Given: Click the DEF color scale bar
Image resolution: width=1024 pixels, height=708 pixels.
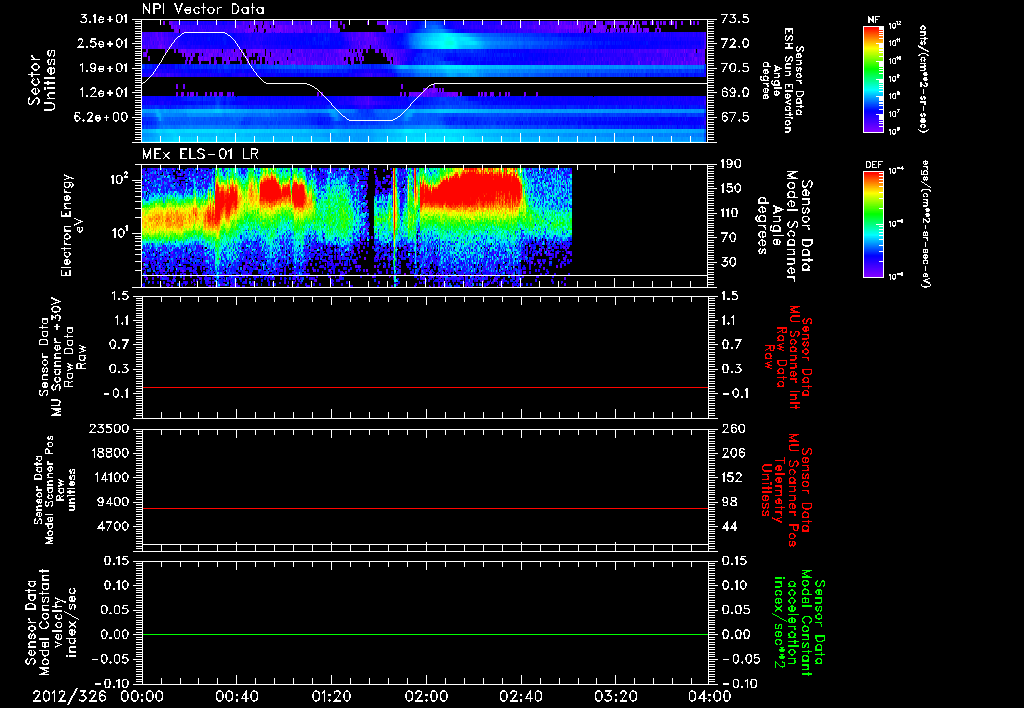Looking at the screenshot, I should pos(873,223).
